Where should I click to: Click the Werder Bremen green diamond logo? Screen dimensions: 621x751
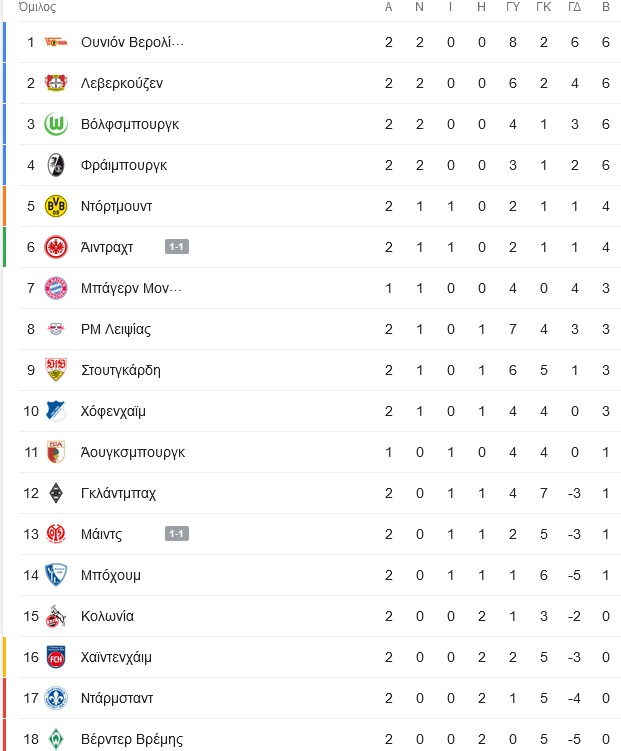pos(56,739)
